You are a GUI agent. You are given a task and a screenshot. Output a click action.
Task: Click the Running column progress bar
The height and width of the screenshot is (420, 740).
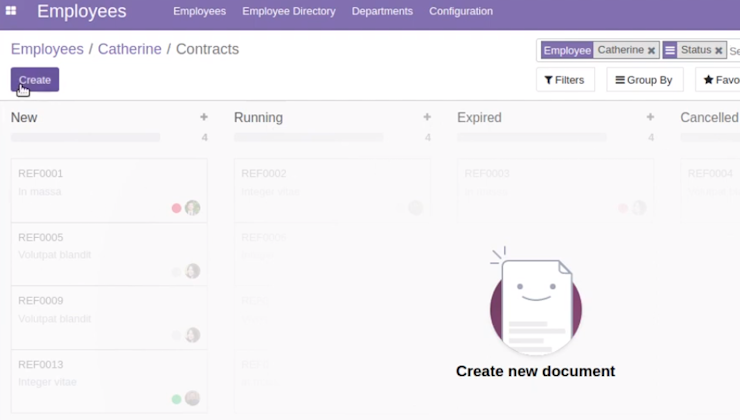point(309,137)
